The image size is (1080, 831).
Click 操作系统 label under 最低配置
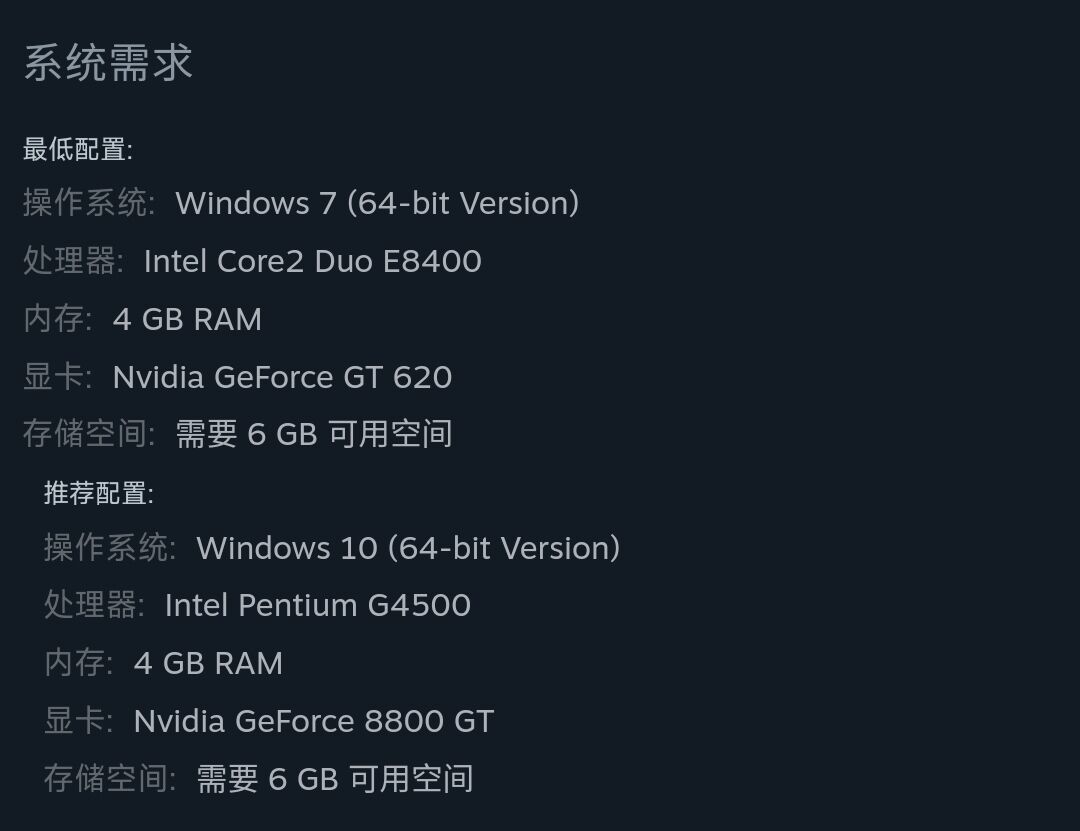89,203
